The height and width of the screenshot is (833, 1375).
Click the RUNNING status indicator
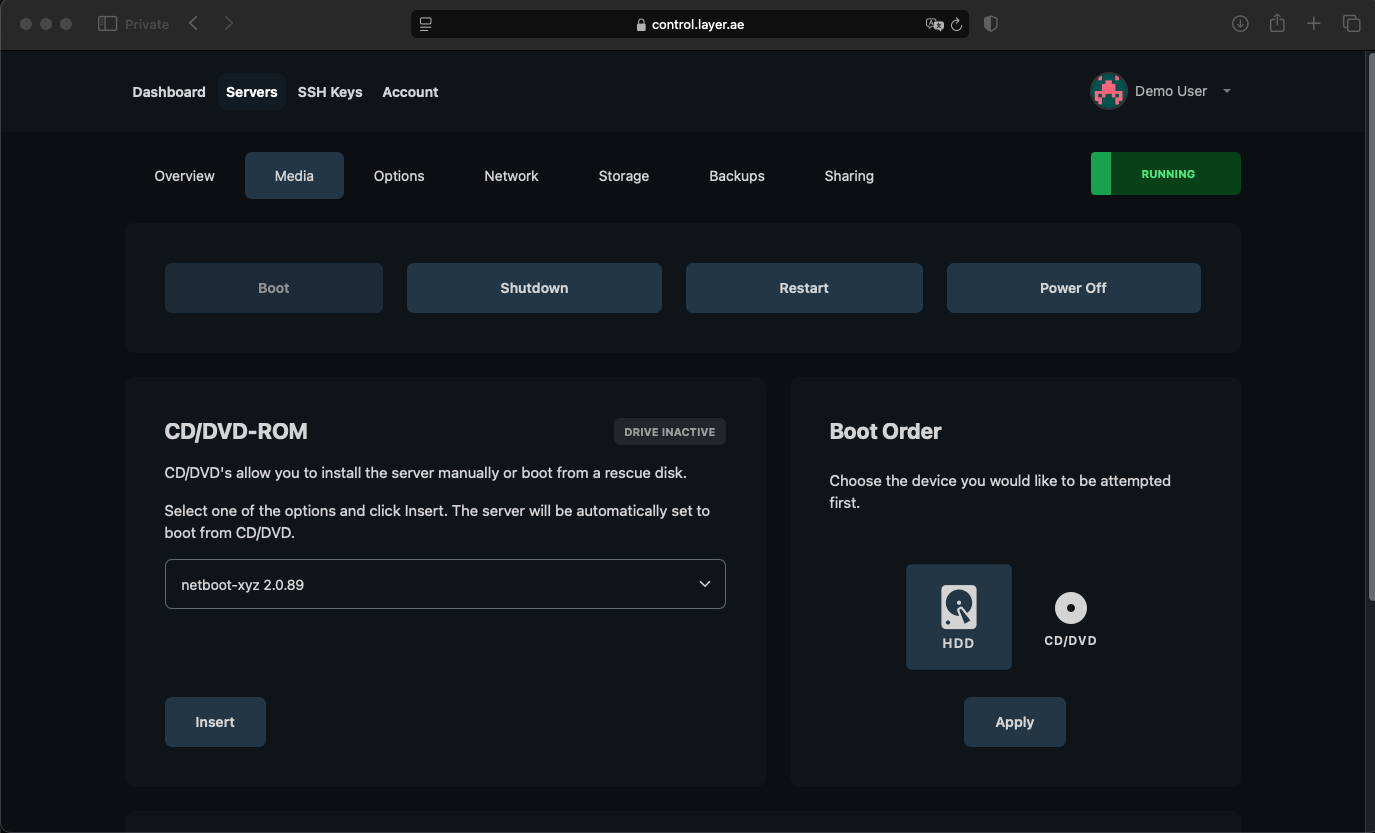pyautogui.click(x=1165, y=174)
